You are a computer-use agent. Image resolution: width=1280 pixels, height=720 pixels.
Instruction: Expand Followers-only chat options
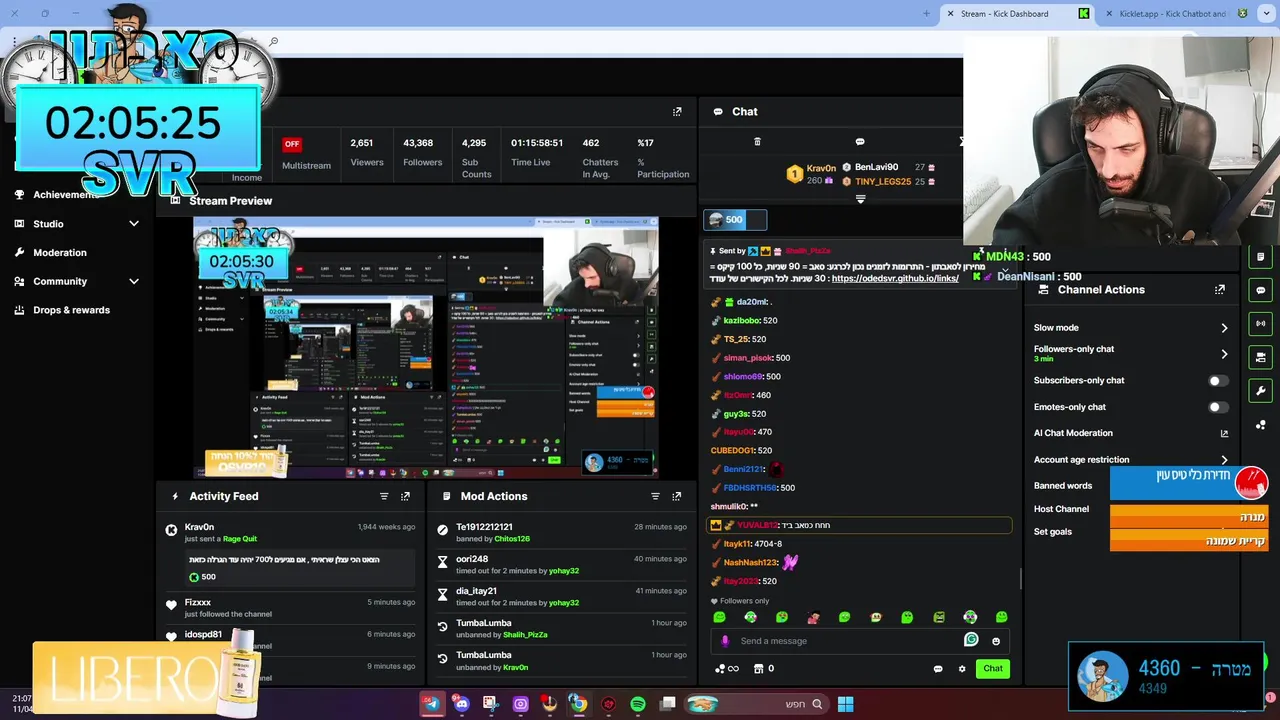(x=1224, y=354)
